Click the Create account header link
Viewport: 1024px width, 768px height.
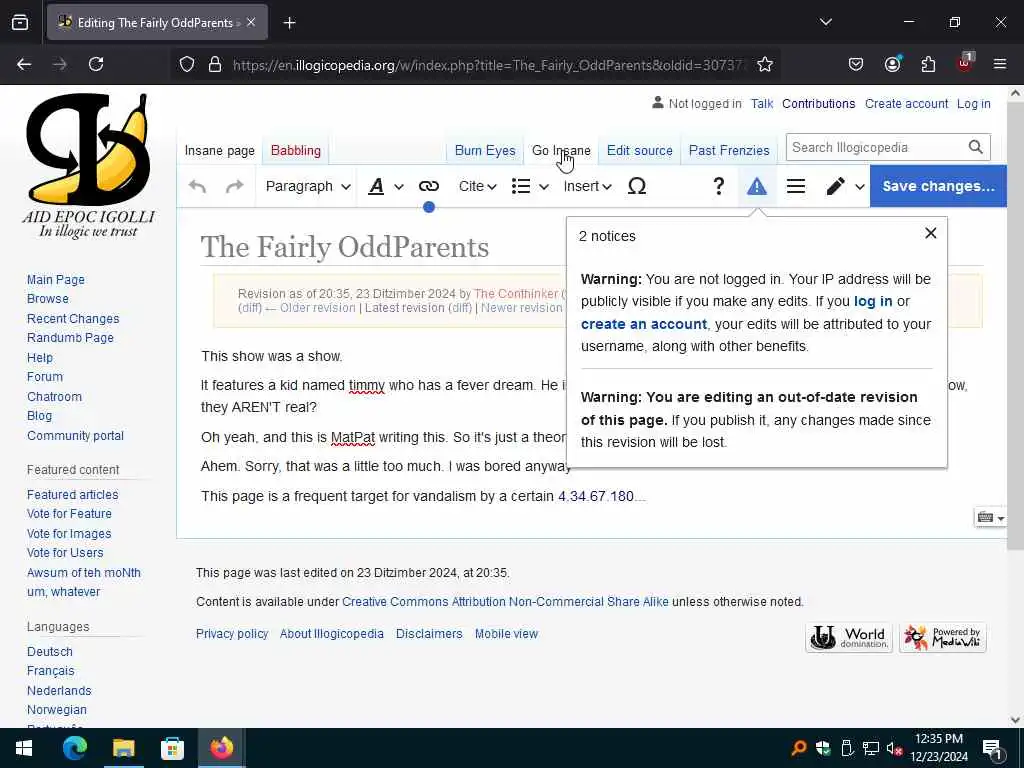pyautogui.click(x=906, y=104)
